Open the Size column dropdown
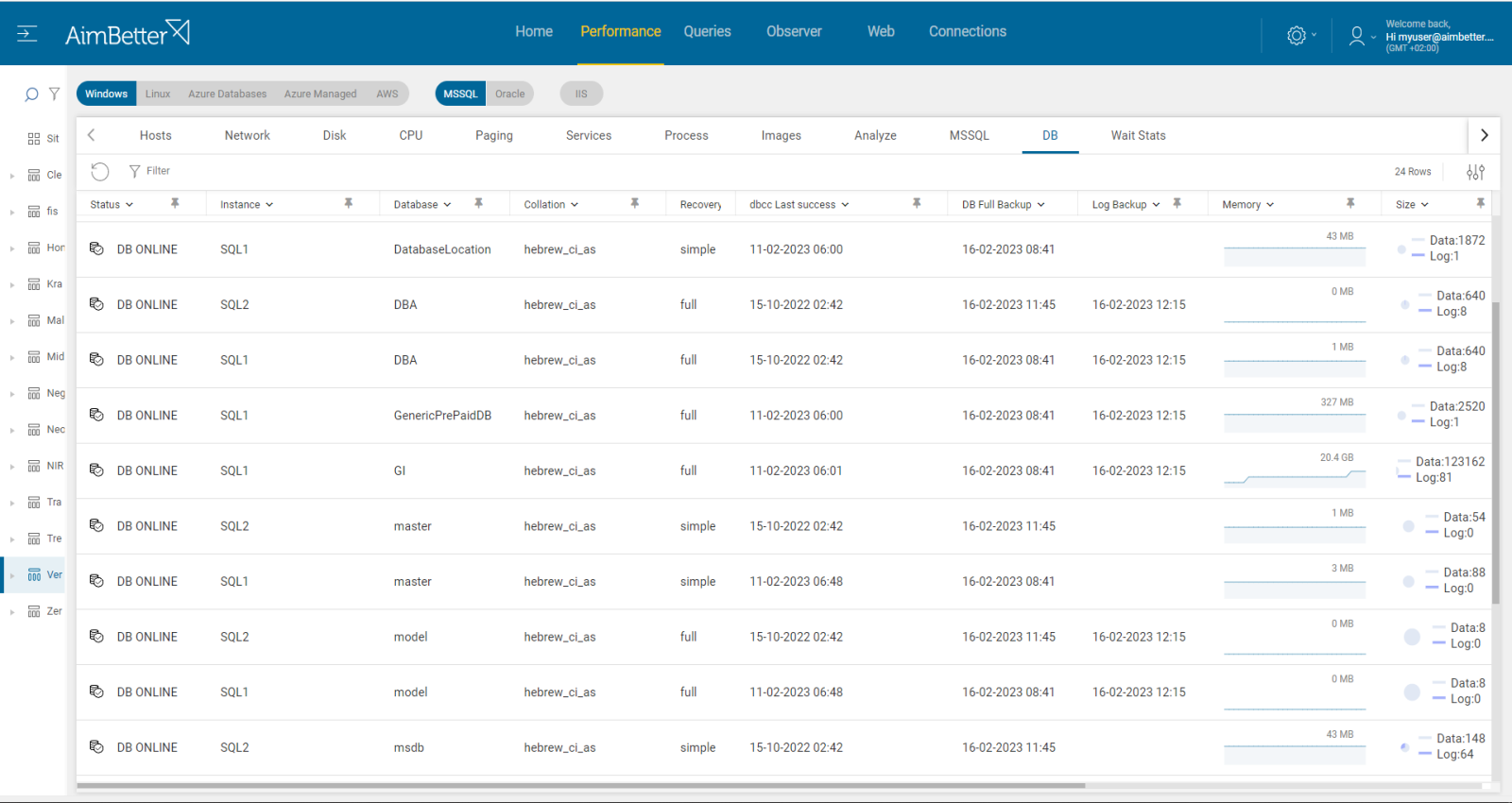The height and width of the screenshot is (803, 1512). tap(1425, 205)
